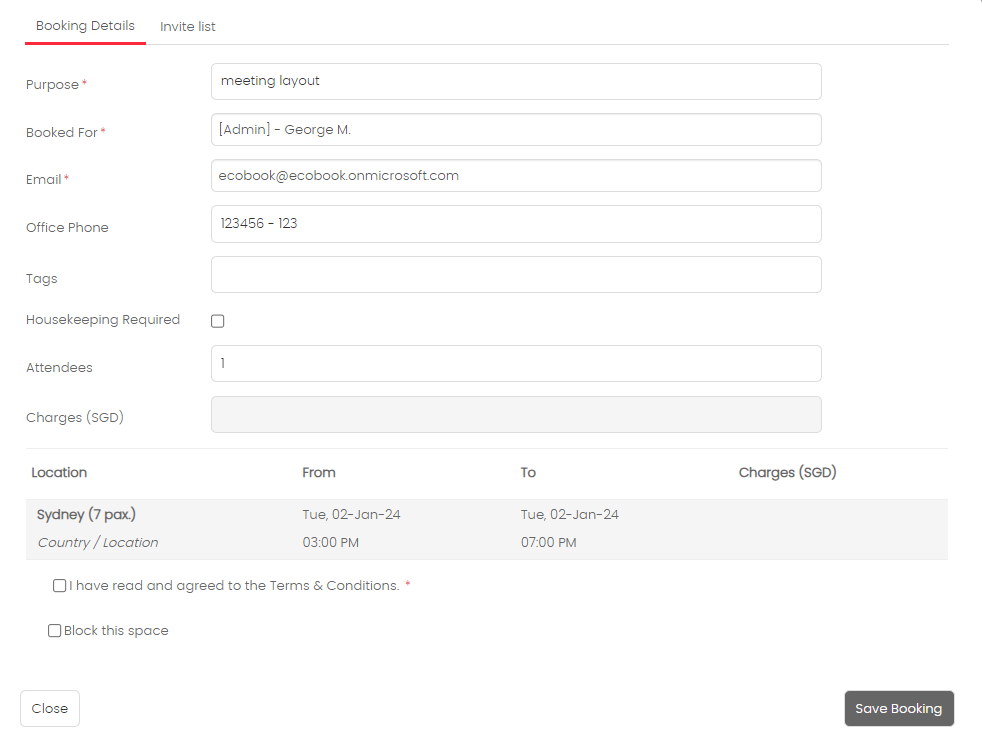
Task: Click the Location column header
Action: (59, 472)
